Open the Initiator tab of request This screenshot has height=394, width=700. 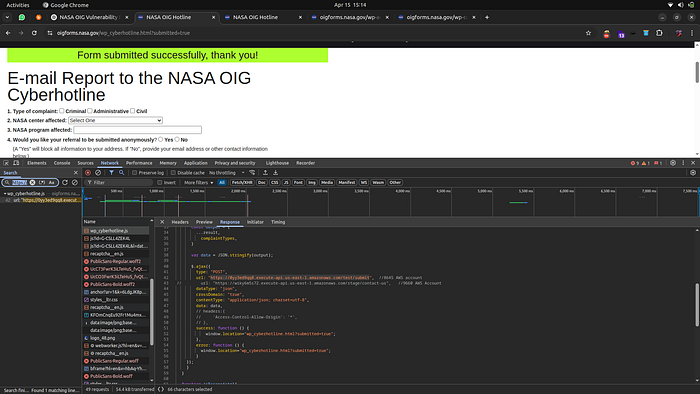click(255, 222)
